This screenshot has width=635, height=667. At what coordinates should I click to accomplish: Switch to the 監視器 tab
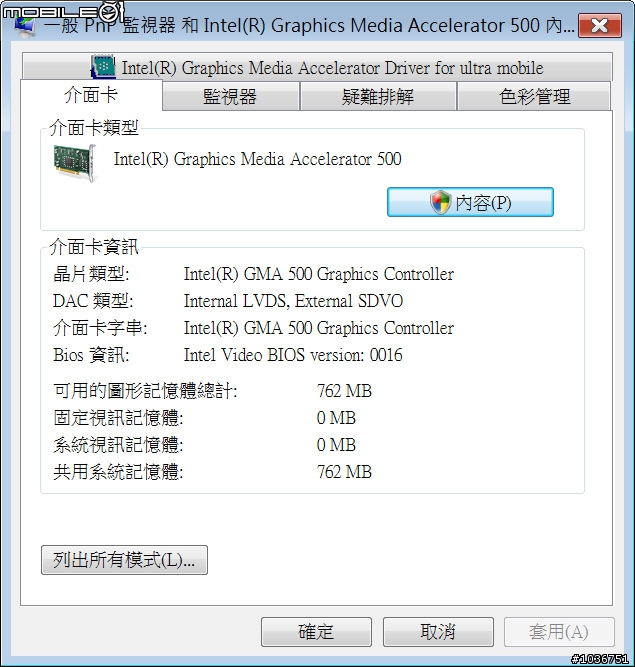click(x=230, y=97)
